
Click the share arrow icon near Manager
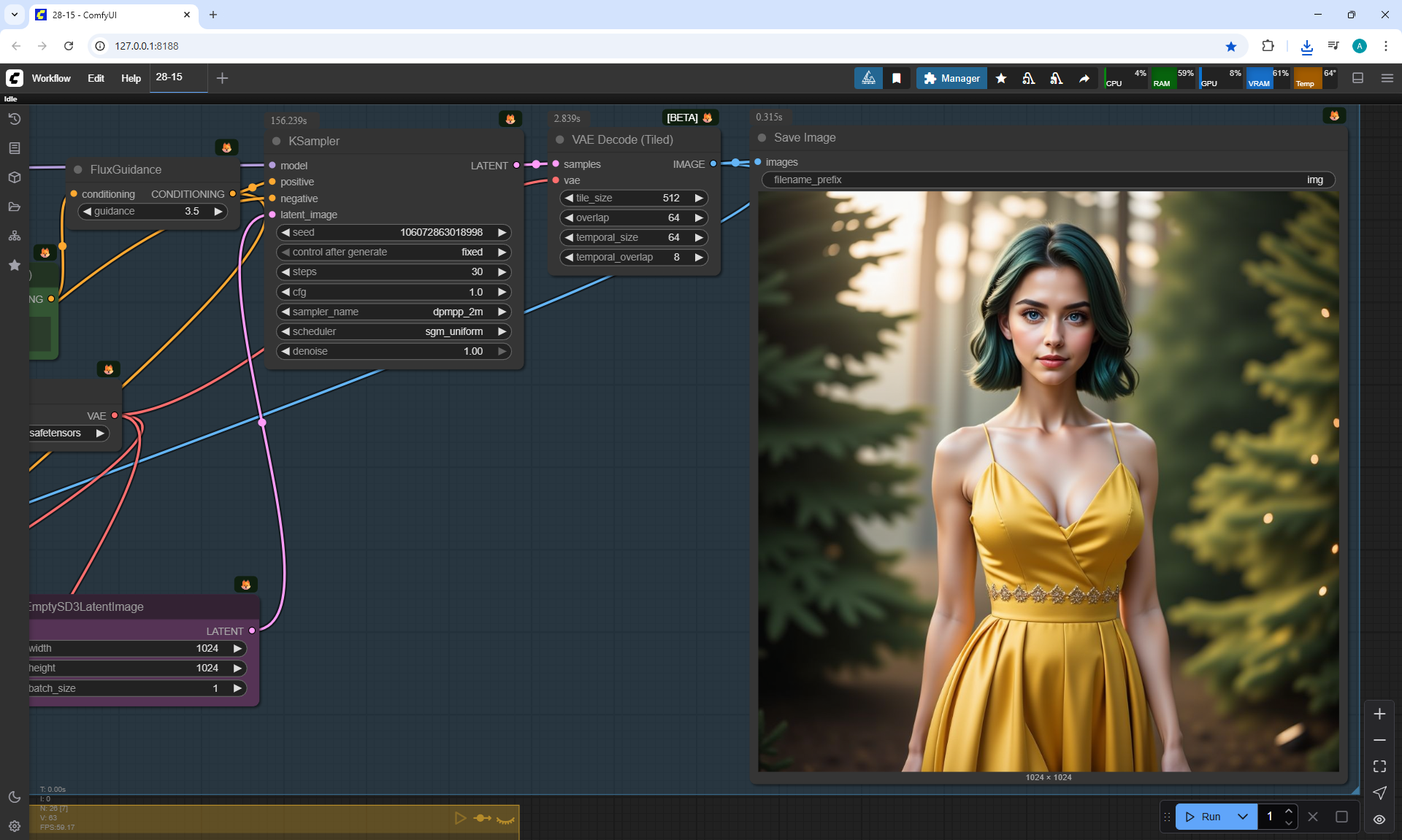pos(1084,78)
